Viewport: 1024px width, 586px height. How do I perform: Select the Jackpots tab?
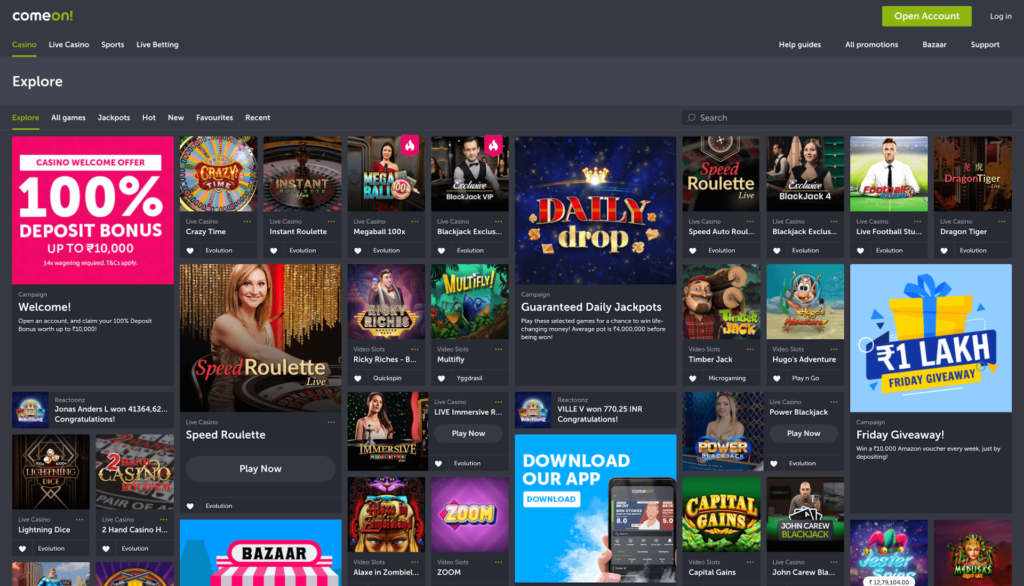[x=114, y=118]
